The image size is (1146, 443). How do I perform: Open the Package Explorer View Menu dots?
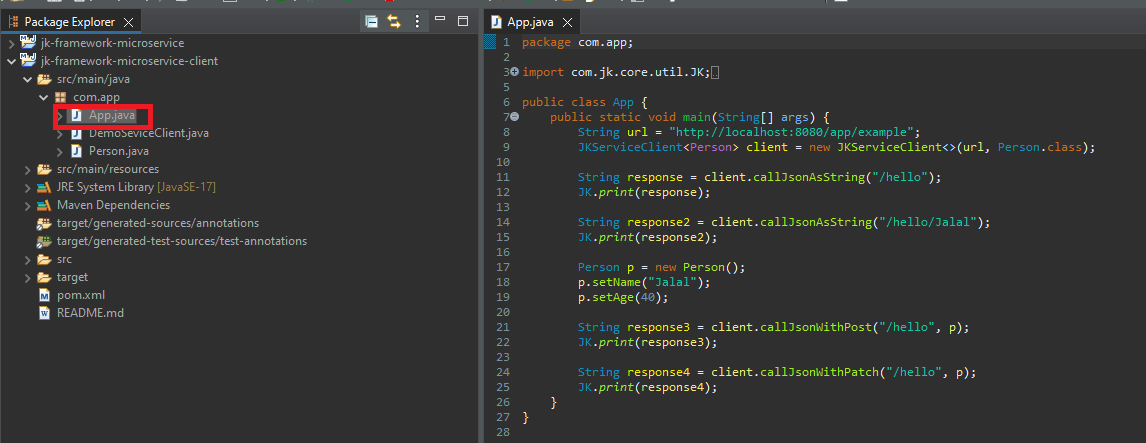click(x=417, y=22)
